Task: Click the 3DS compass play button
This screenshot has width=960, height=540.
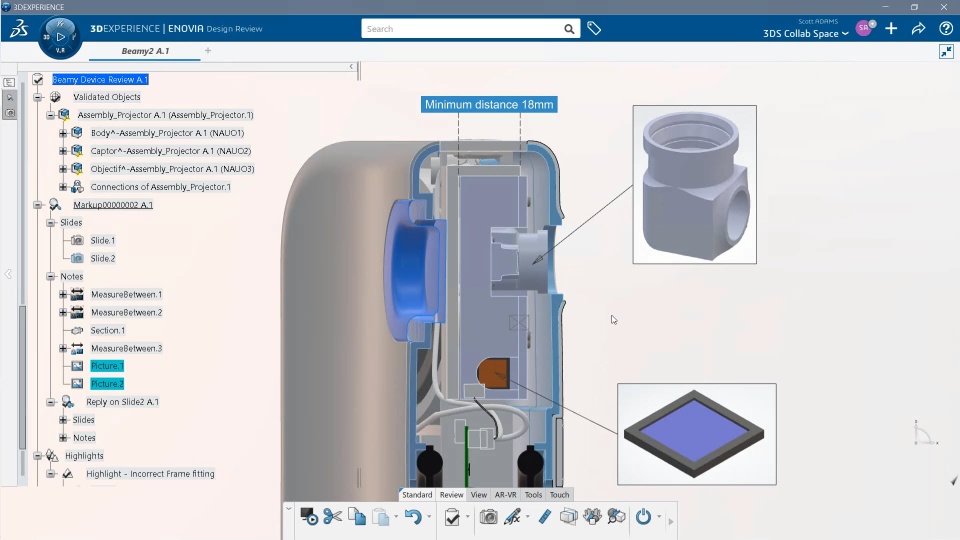Action: (x=60, y=37)
